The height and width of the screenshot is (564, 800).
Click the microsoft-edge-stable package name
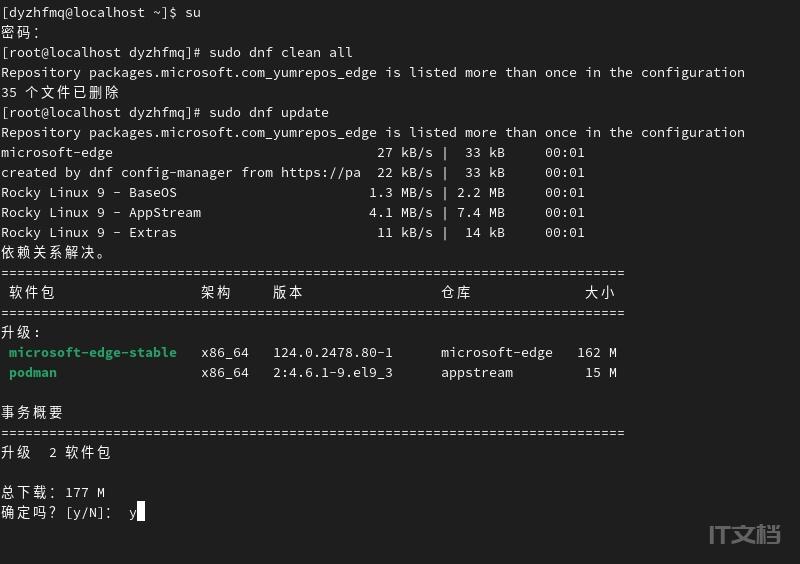point(92,352)
